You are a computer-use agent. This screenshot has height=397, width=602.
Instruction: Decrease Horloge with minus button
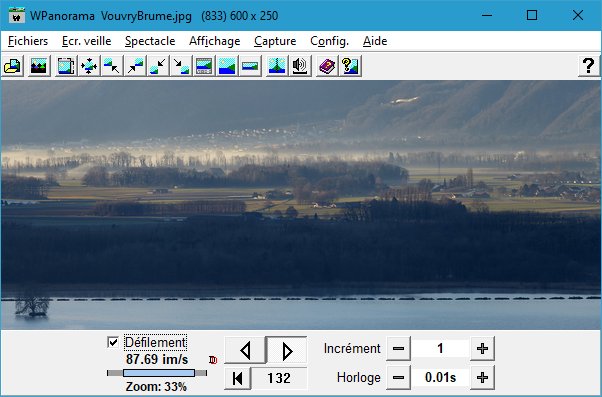tap(398, 378)
